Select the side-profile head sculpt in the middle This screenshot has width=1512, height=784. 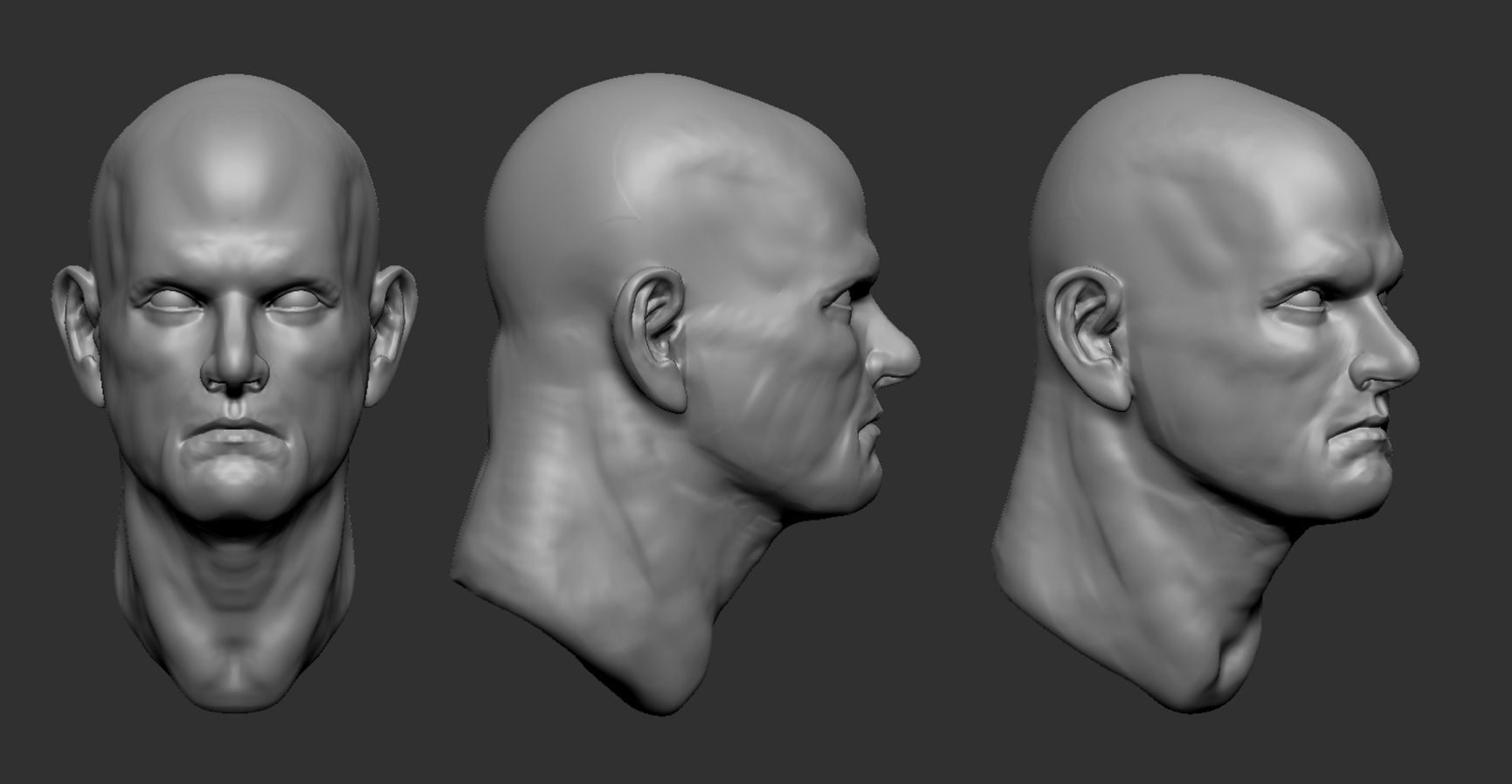pos(685,393)
